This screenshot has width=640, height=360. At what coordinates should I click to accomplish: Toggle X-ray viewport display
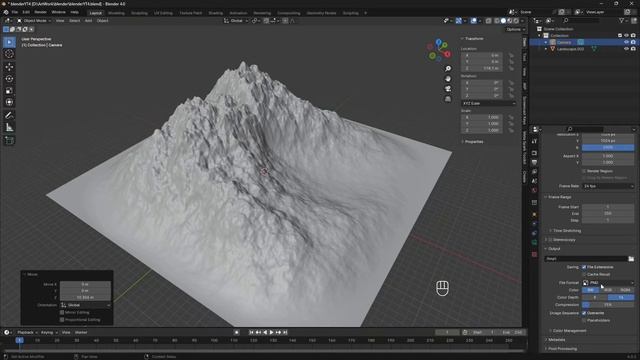(489, 21)
